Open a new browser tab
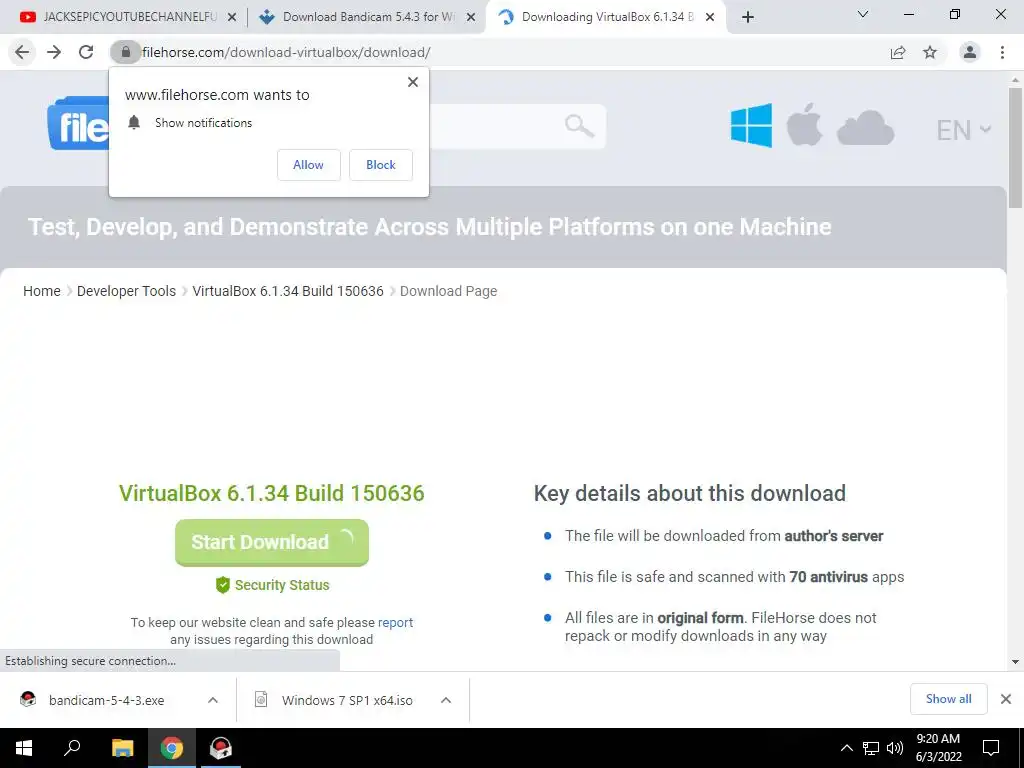 tap(748, 18)
